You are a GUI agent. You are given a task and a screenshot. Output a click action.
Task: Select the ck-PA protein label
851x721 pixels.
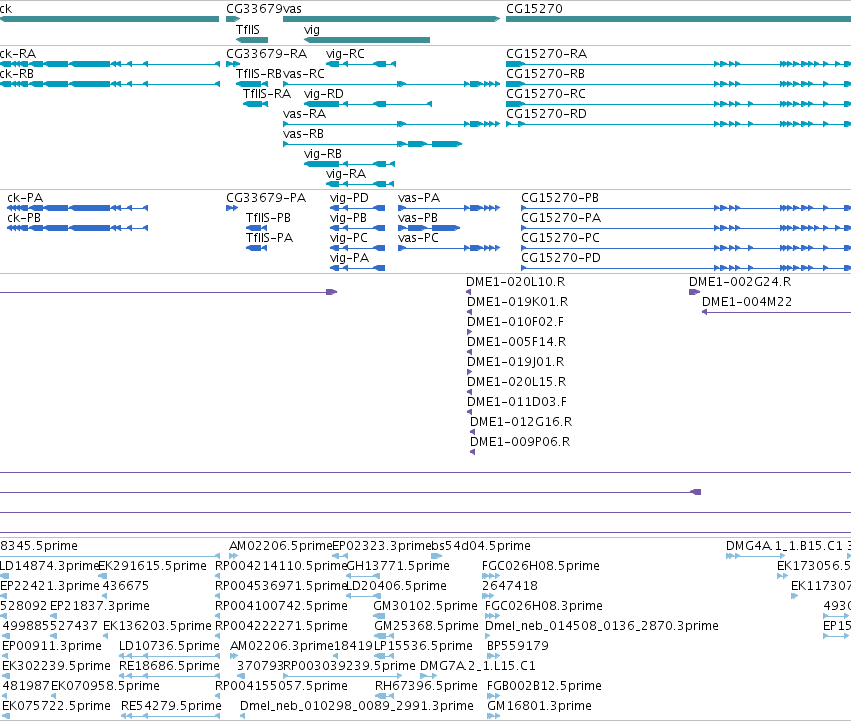tap(25, 198)
